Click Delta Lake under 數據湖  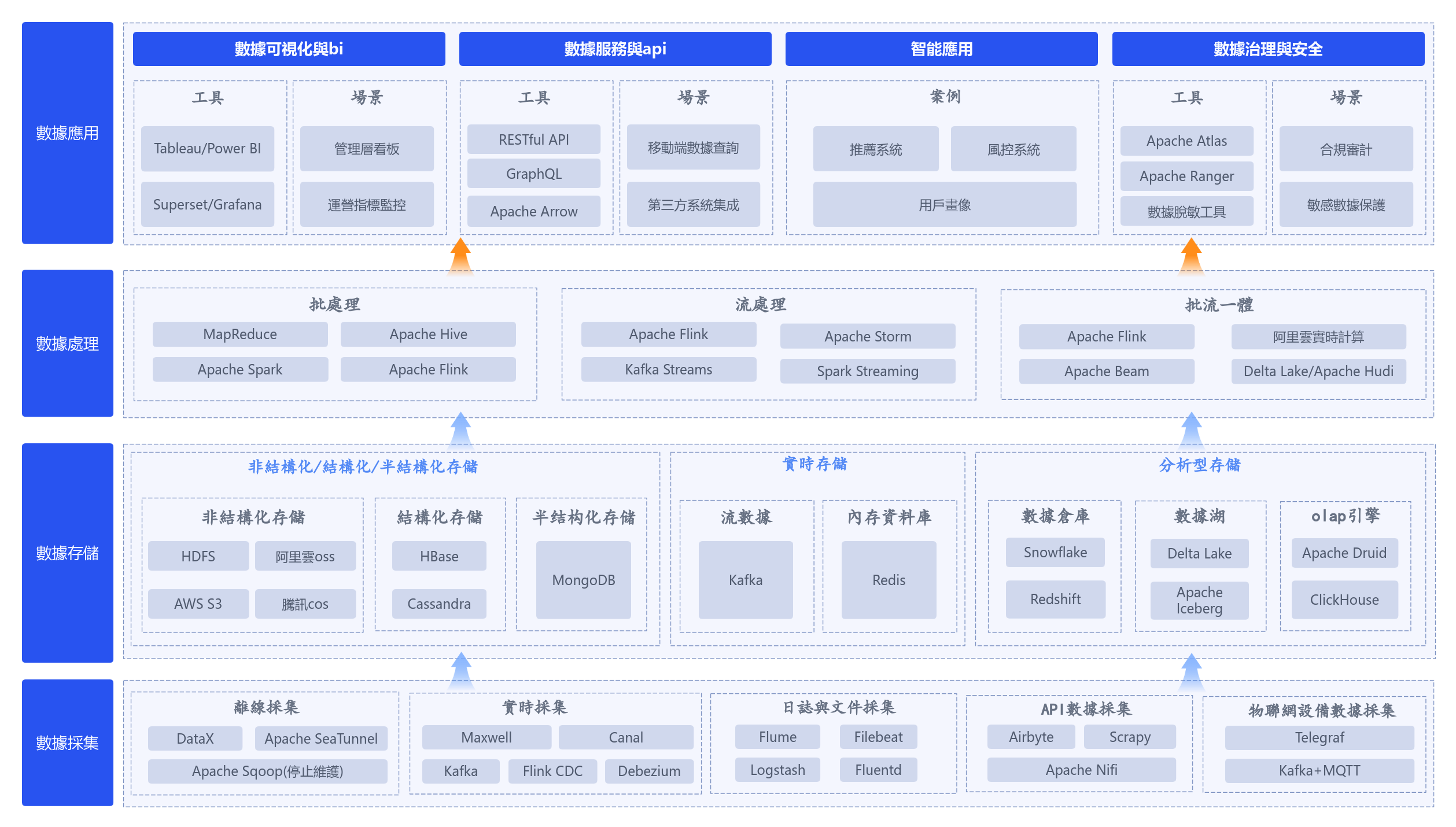1199,553
